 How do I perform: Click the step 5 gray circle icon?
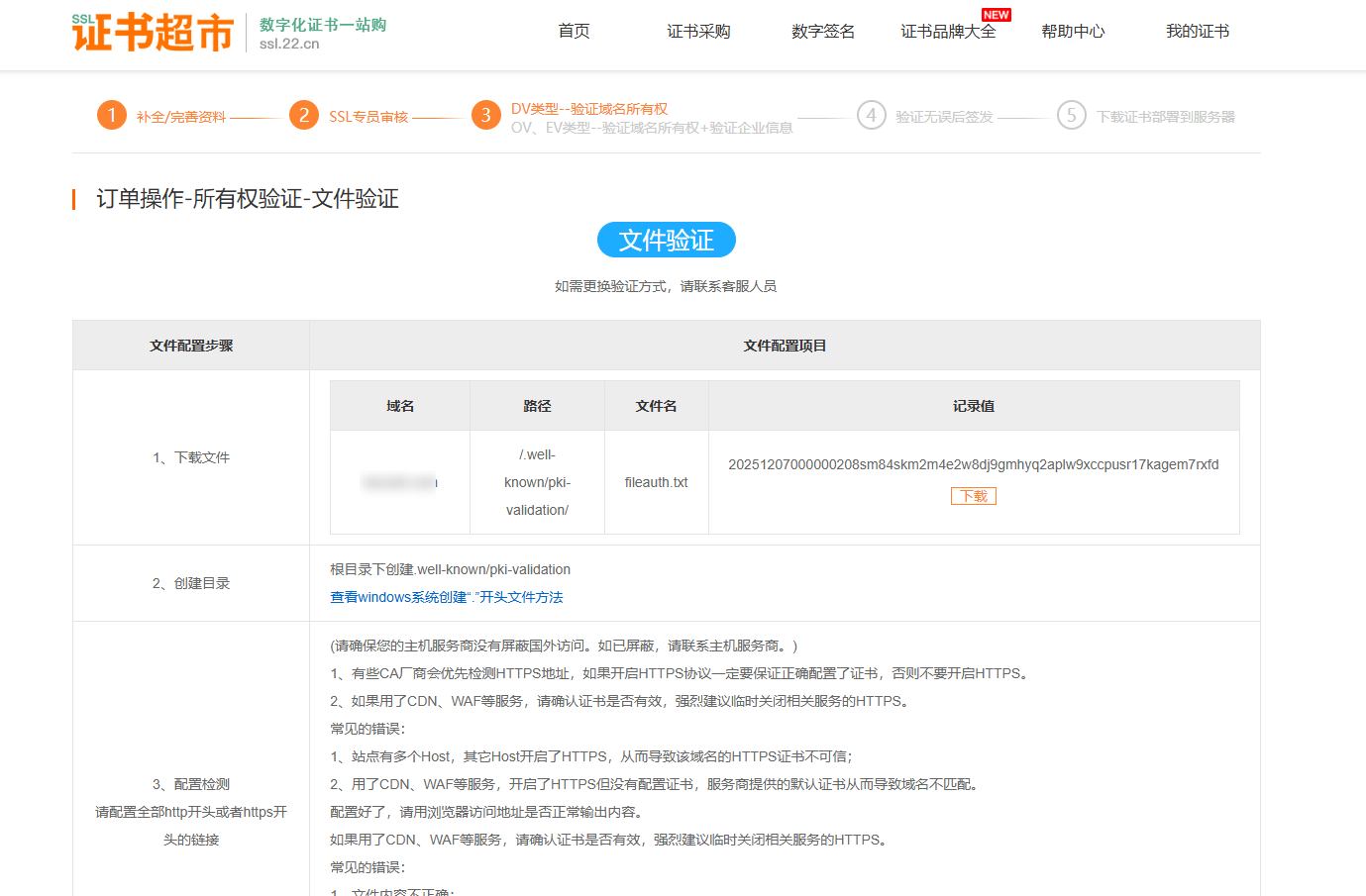click(x=1071, y=116)
